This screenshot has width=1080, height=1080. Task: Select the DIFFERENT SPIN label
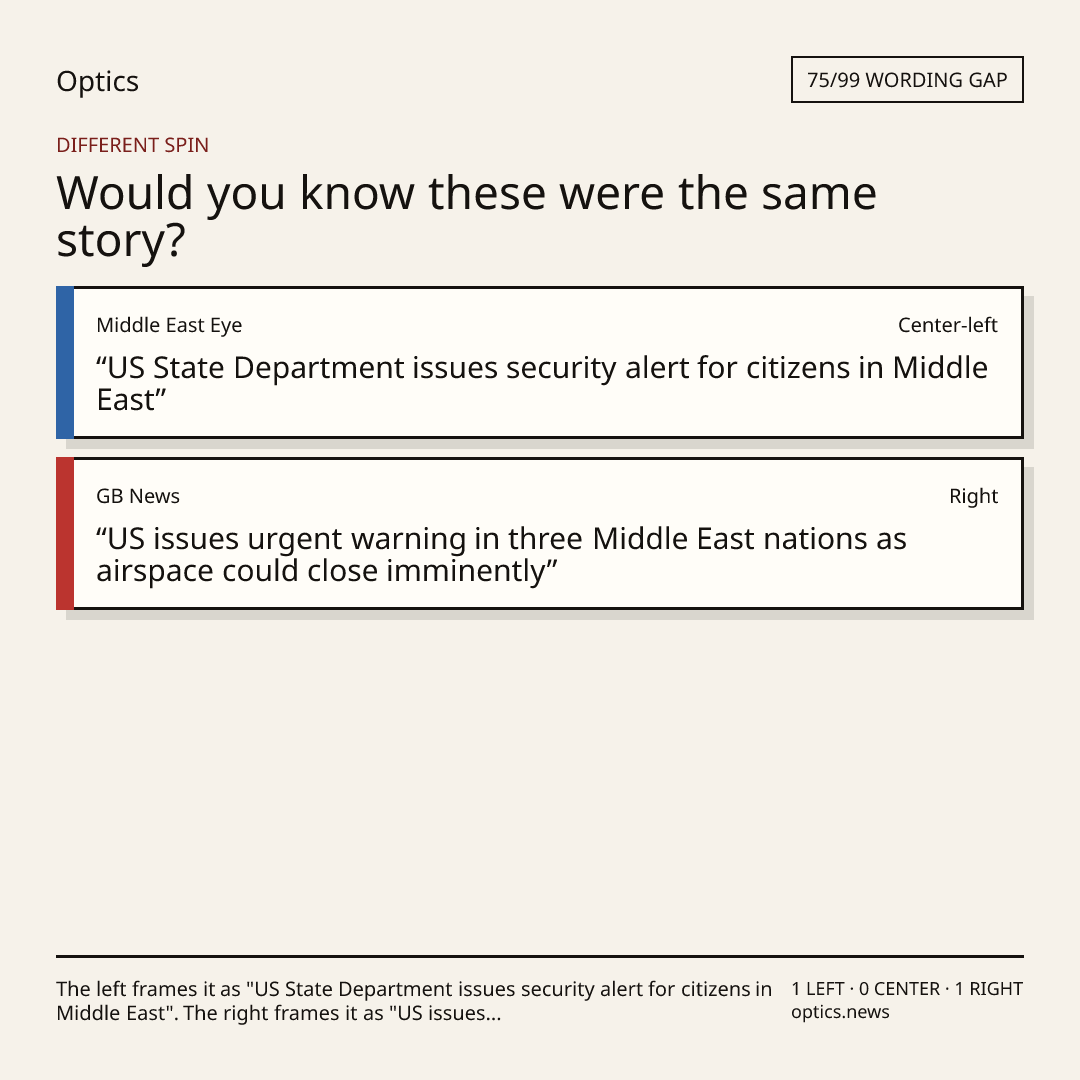[x=132, y=145]
